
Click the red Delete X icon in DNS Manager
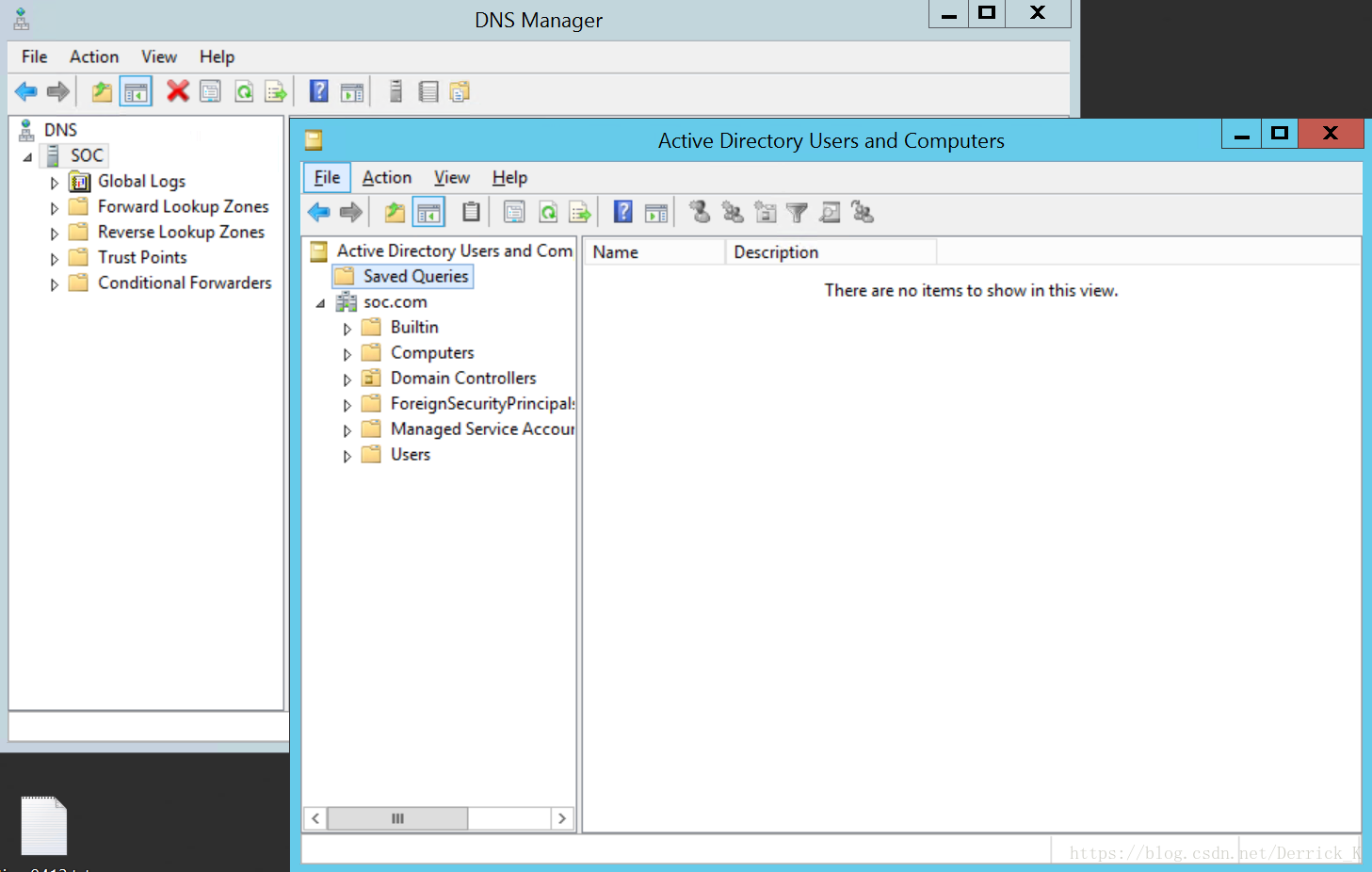point(178,91)
